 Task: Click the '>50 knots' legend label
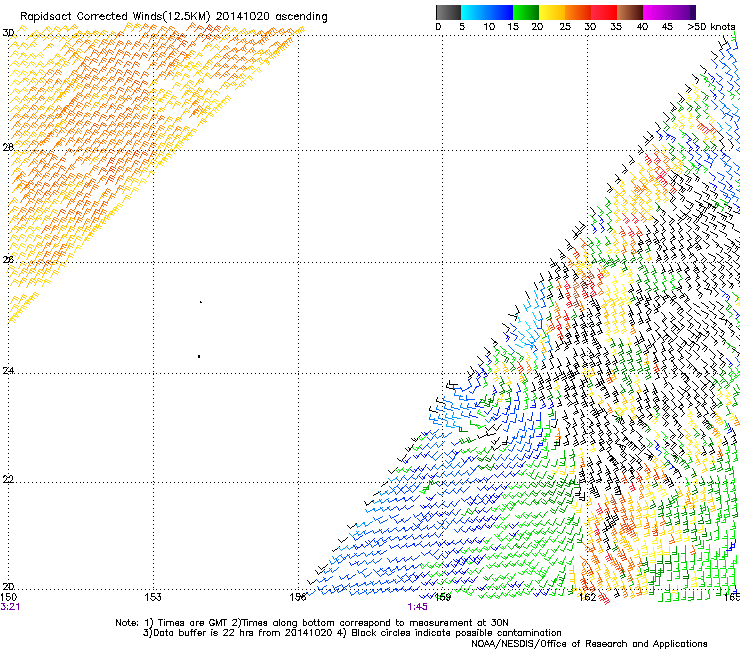click(711, 27)
